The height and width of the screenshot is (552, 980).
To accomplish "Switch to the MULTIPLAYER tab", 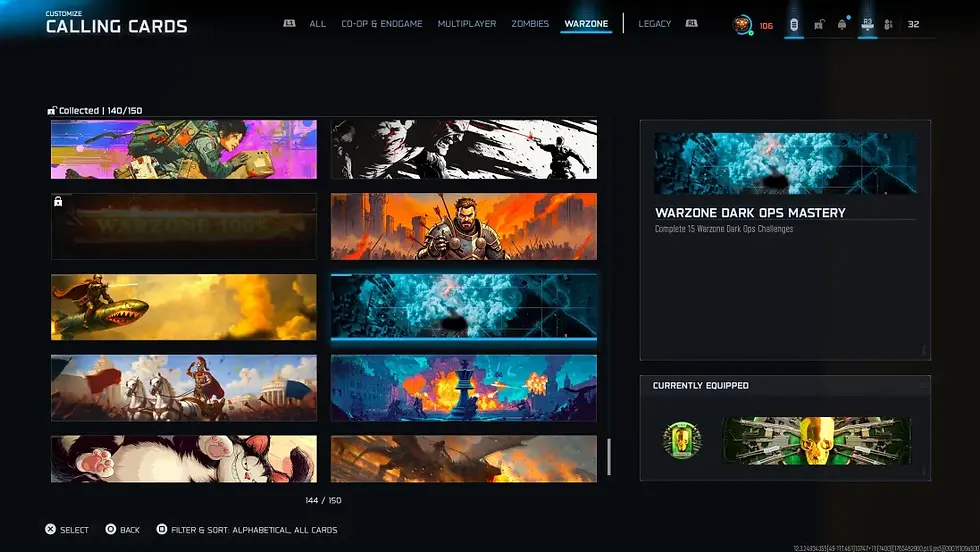I will (x=467, y=24).
